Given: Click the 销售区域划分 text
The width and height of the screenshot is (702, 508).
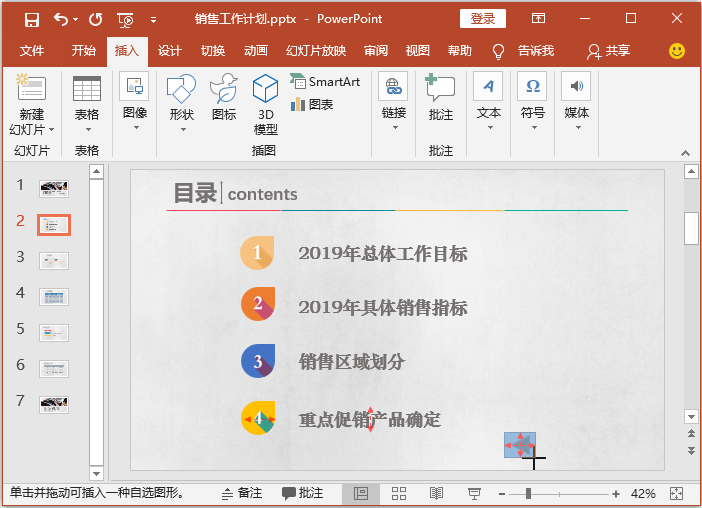Looking at the screenshot, I should click(x=351, y=362).
